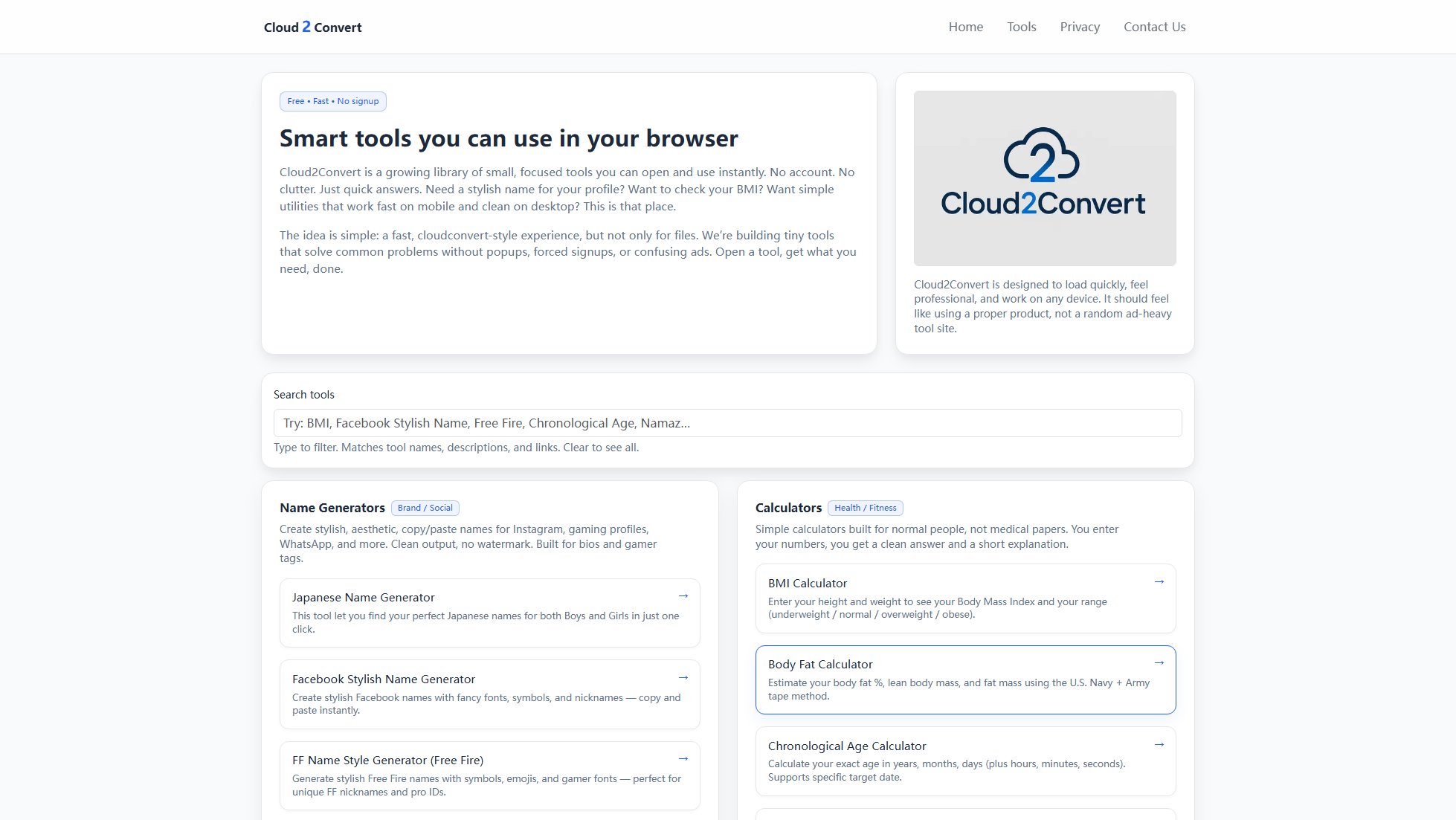Go to the Contact Us page

pyautogui.click(x=1154, y=27)
